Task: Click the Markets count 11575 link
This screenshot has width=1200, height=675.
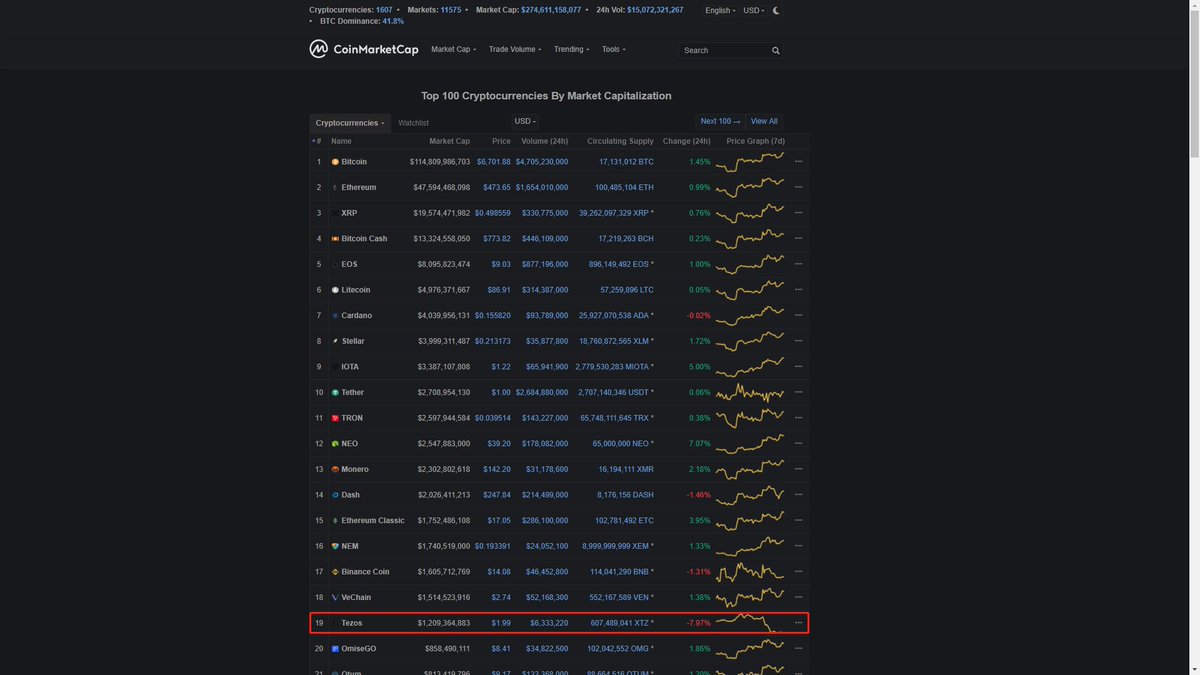Action: 451,10
